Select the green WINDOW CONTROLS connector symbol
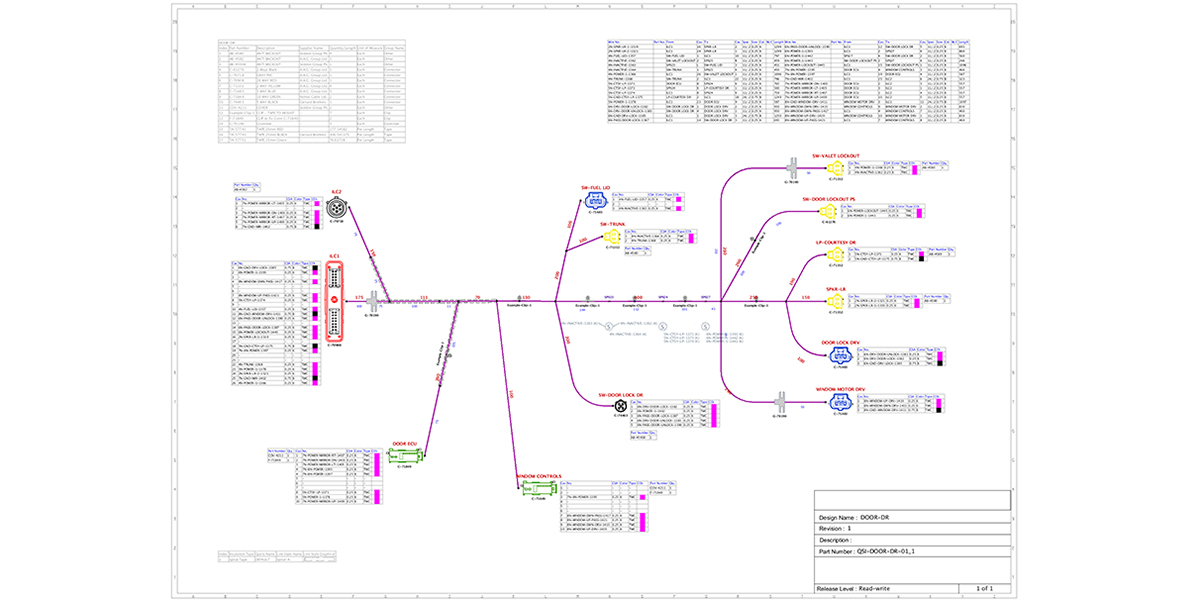The height and width of the screenshot is (600, 1200). click(537, 489)
